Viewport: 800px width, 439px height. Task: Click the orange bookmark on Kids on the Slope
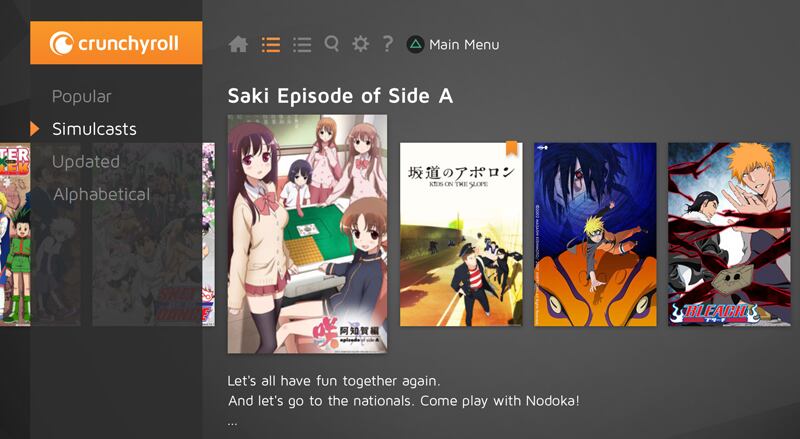[511, 148]
